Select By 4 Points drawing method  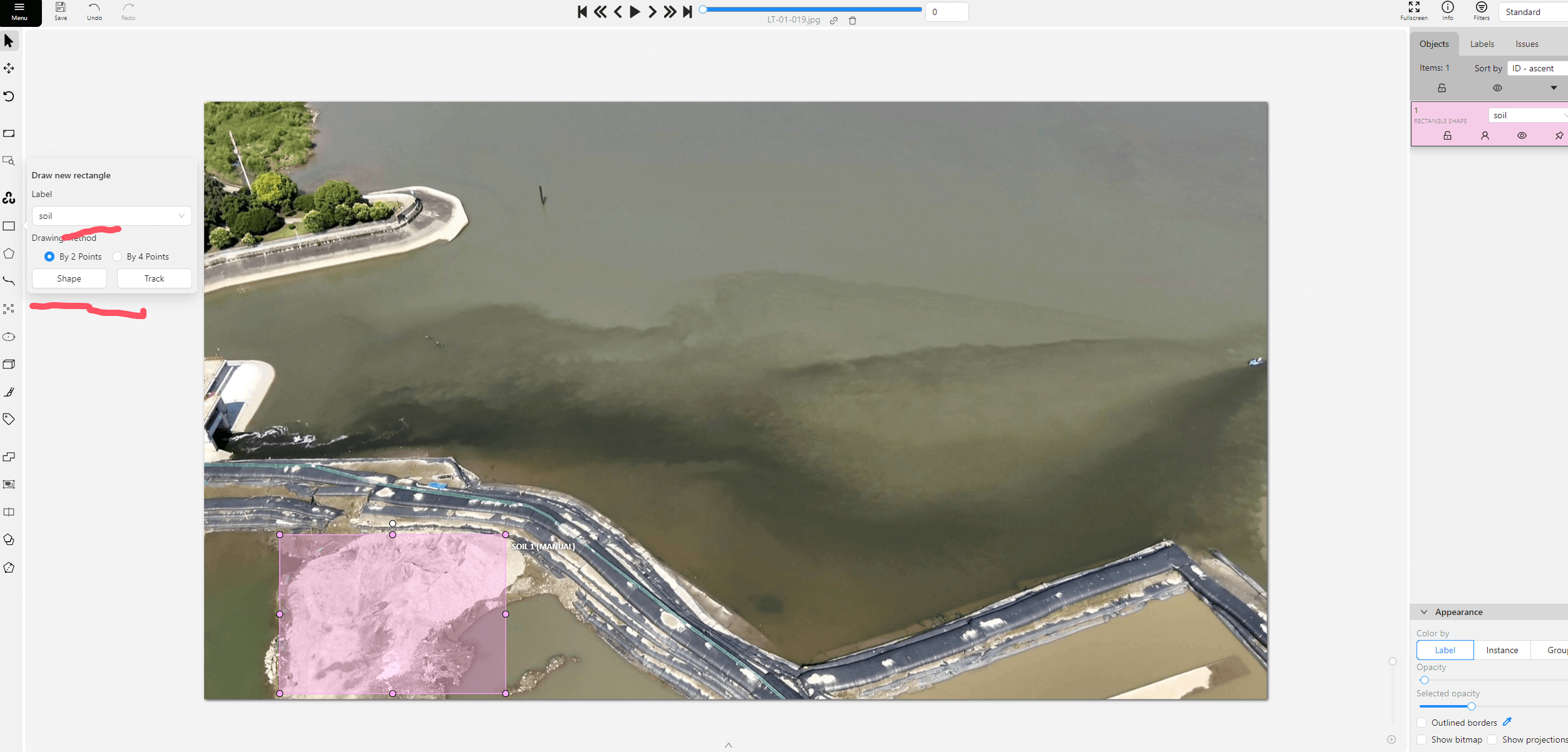tap(117, 257)
